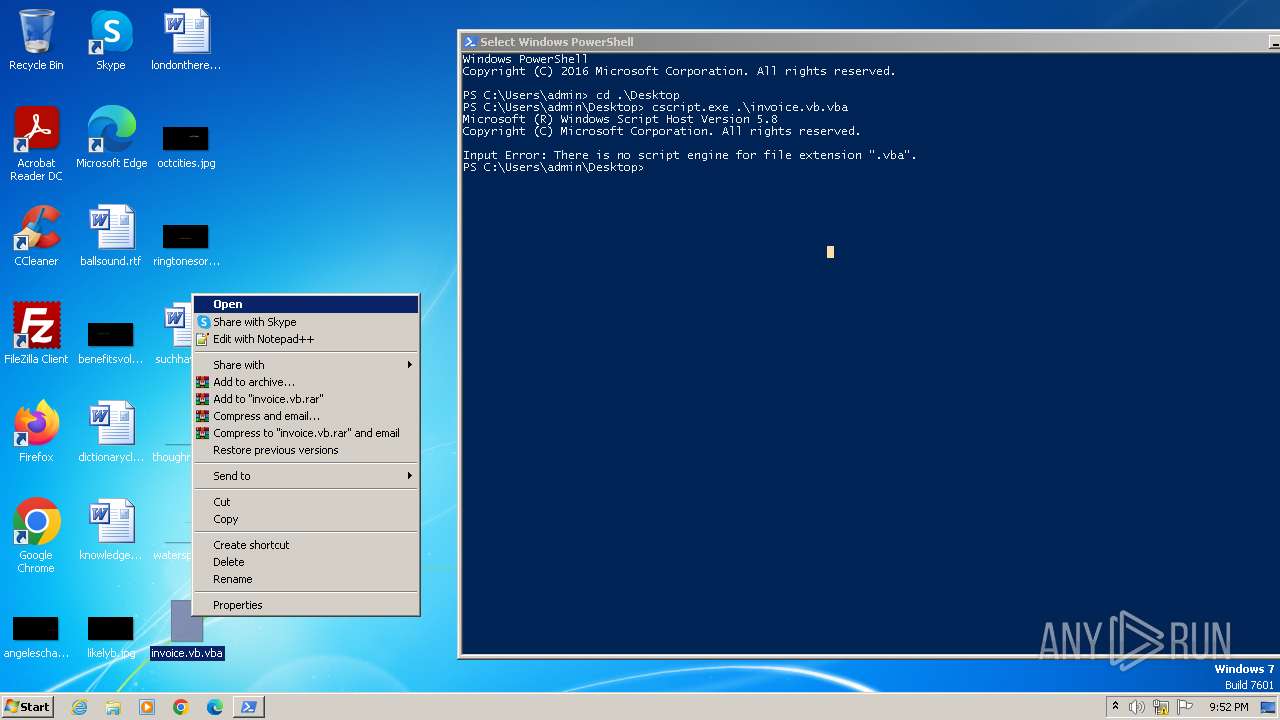Click the cscript.exe command line in PowerShell
Viewport: 1280px width, 720px height.
pyautogui.click(x=655, y=107)
